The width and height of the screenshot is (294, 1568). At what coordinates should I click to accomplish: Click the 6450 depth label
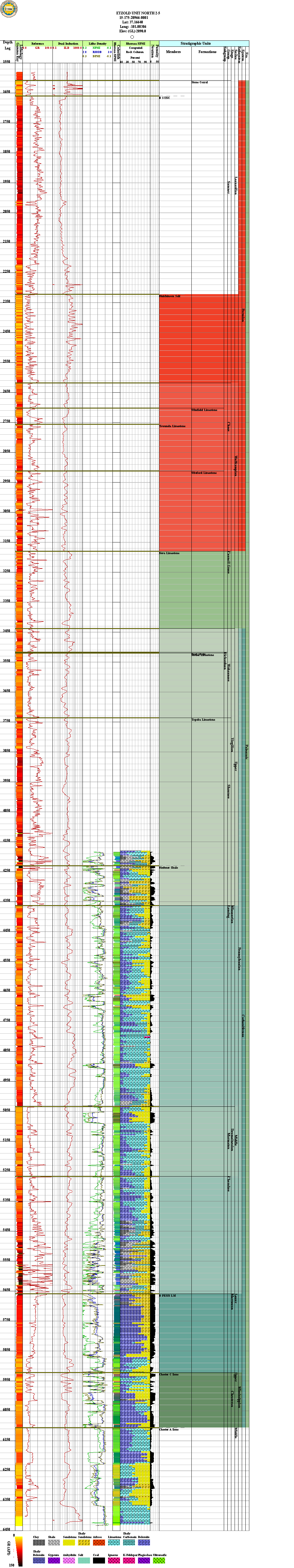(6, 1529)
